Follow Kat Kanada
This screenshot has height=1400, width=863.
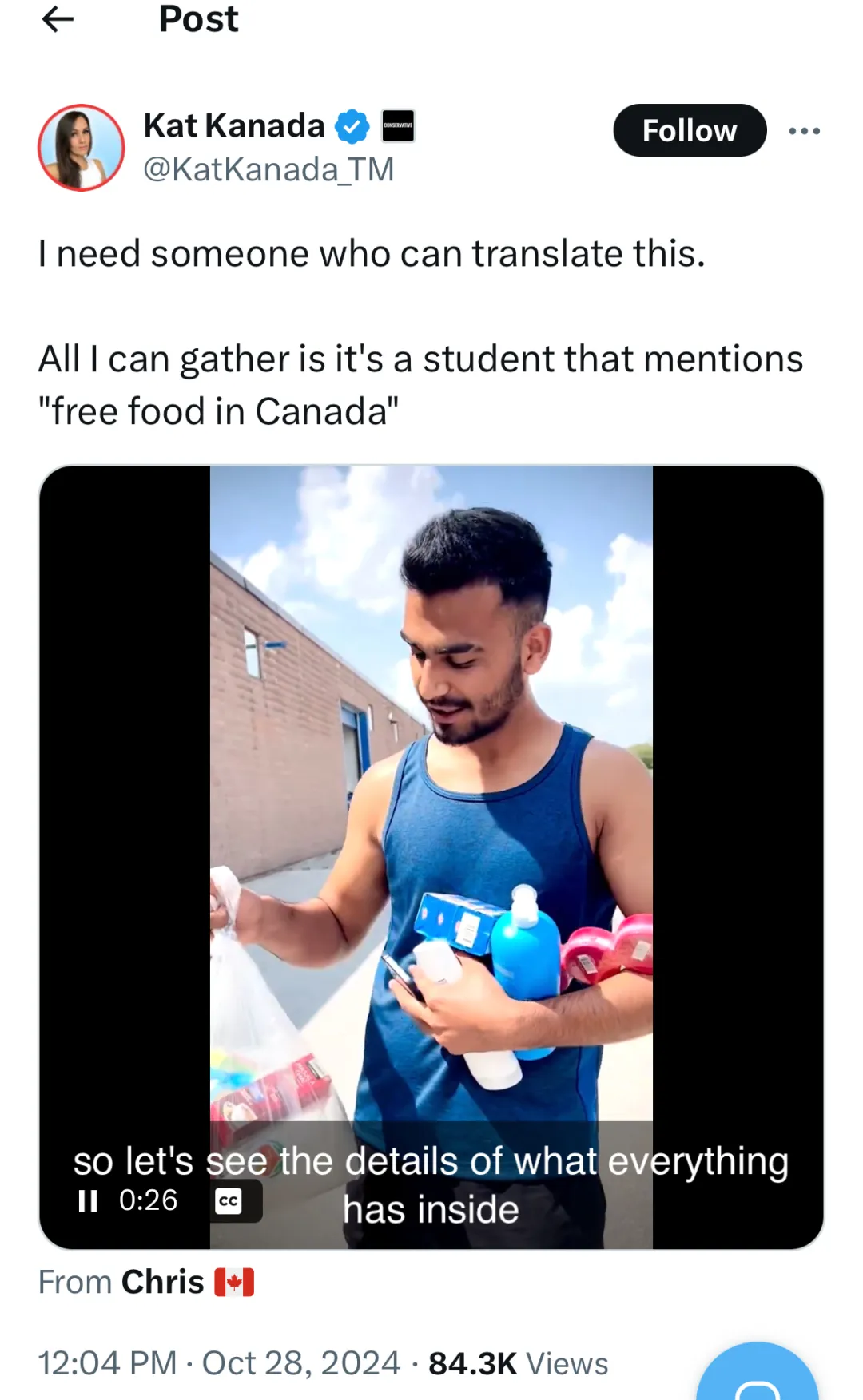689,130
